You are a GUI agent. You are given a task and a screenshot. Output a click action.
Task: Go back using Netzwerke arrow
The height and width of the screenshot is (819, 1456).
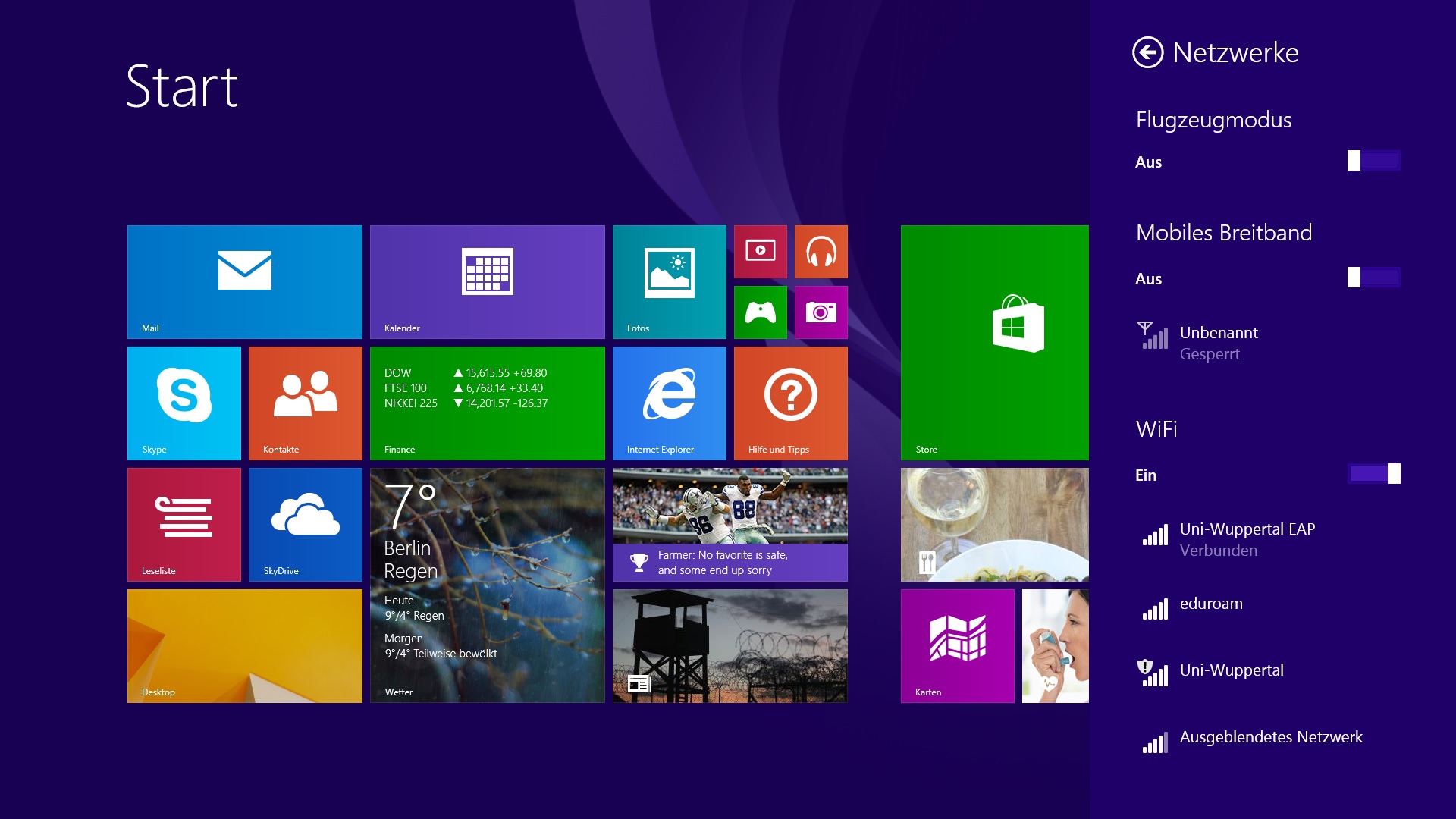[x=1147, y=53]
